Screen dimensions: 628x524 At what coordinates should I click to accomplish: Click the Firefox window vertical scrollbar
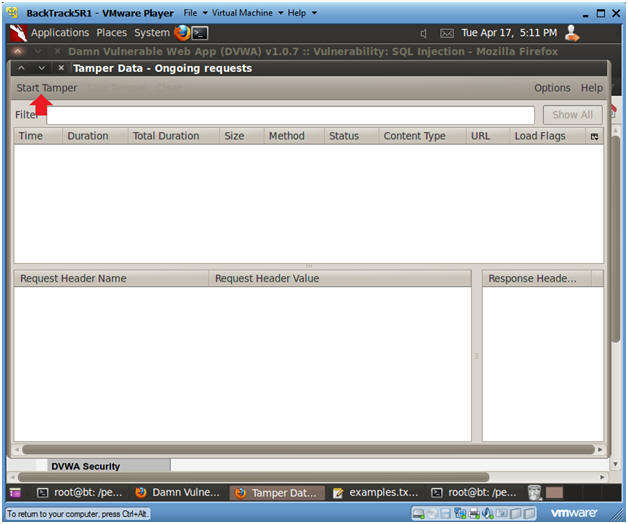(616, 238)
